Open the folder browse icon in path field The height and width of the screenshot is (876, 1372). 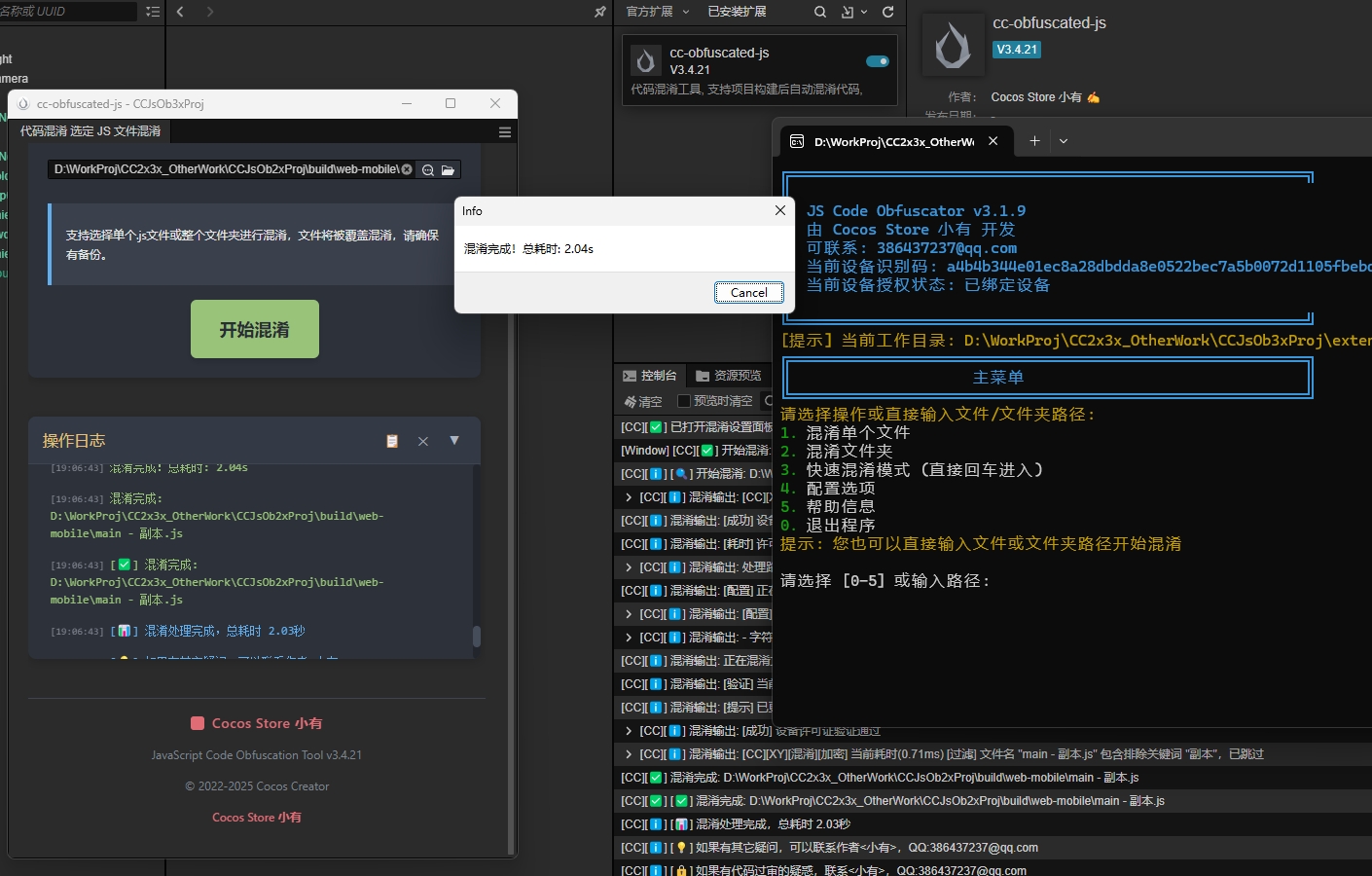coord(448,169)
